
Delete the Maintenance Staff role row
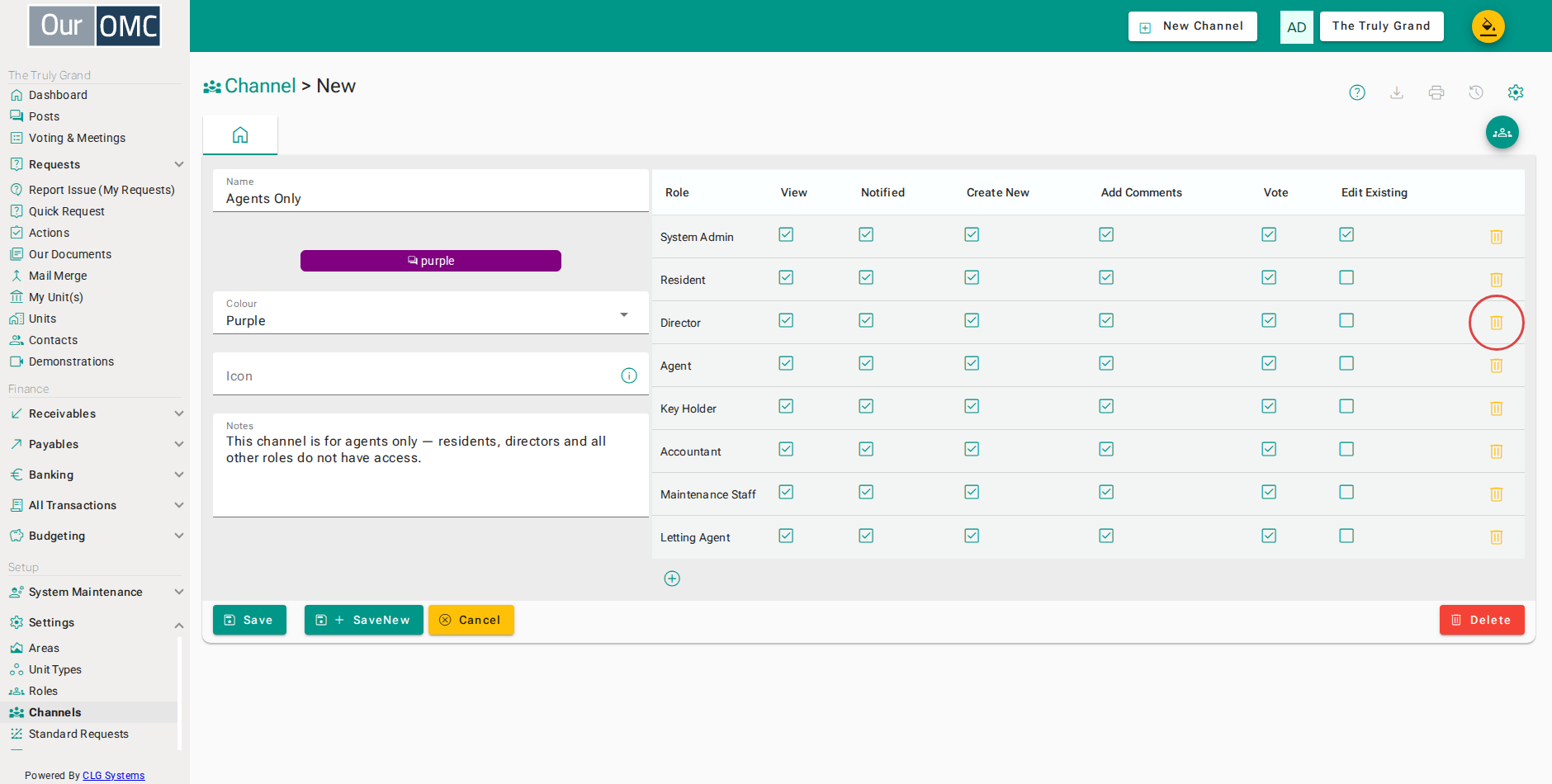(1496, 494)
